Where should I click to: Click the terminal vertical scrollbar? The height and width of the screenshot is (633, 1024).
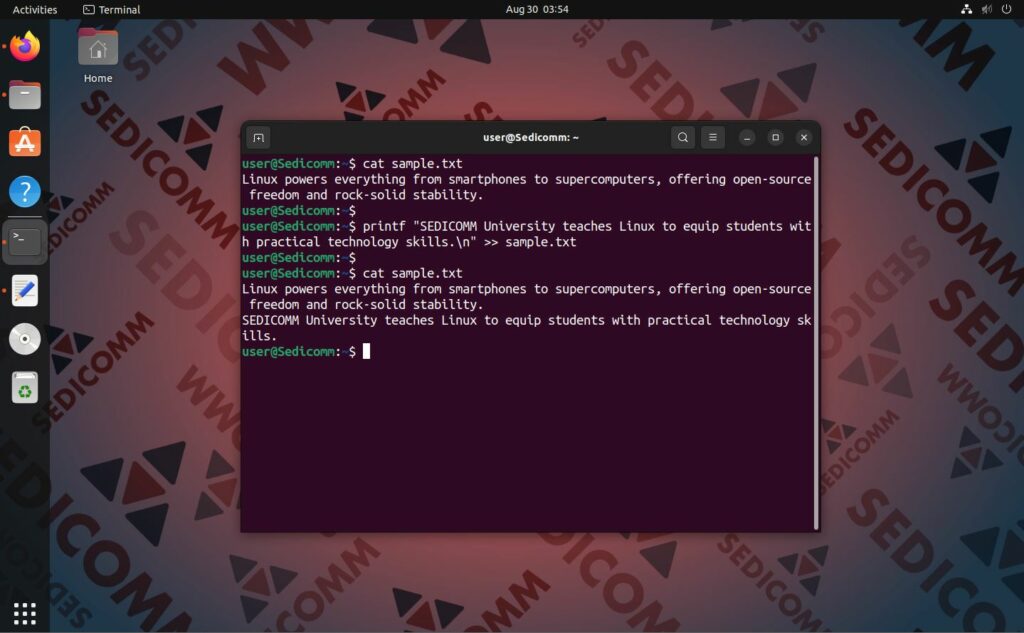(816, 343)
